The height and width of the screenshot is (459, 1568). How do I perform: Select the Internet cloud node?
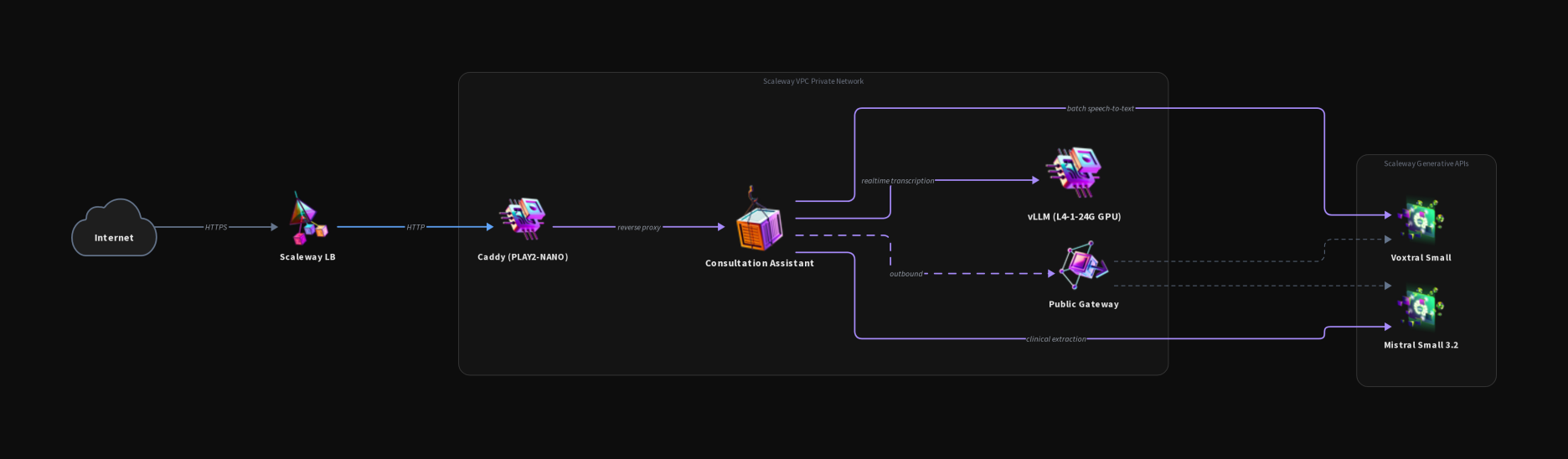click(x=114, y=227)
